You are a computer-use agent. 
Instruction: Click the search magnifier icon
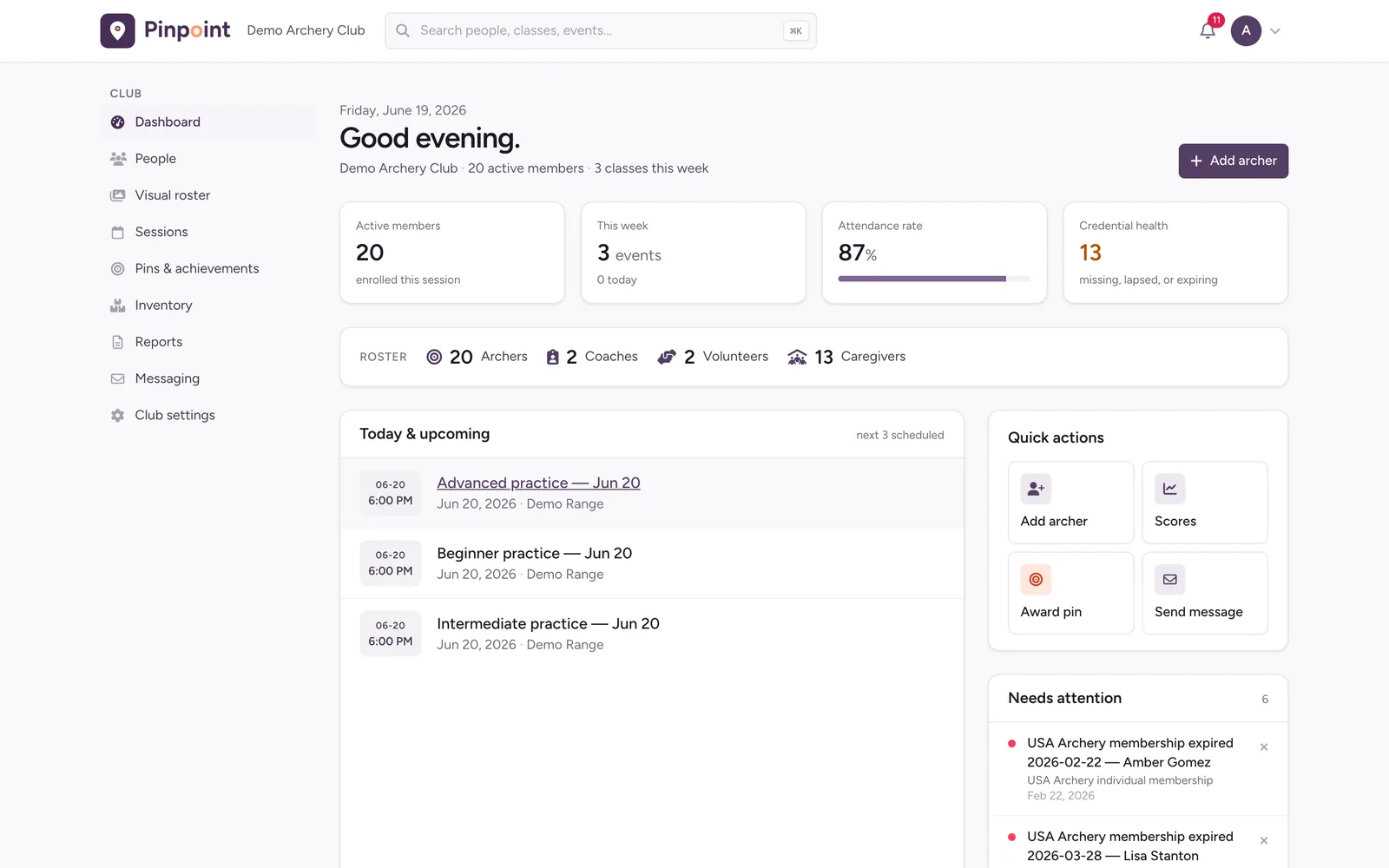pos(403,30)
